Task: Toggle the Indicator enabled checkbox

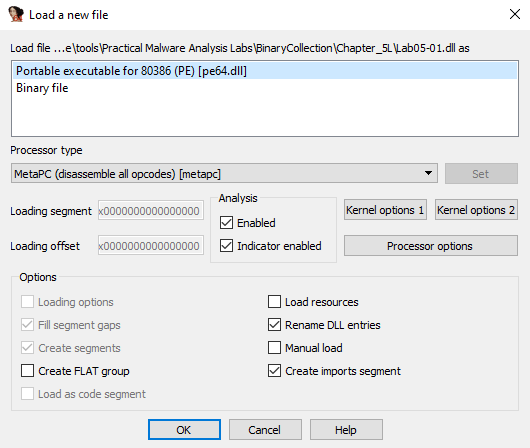Action: pos(226,246)
